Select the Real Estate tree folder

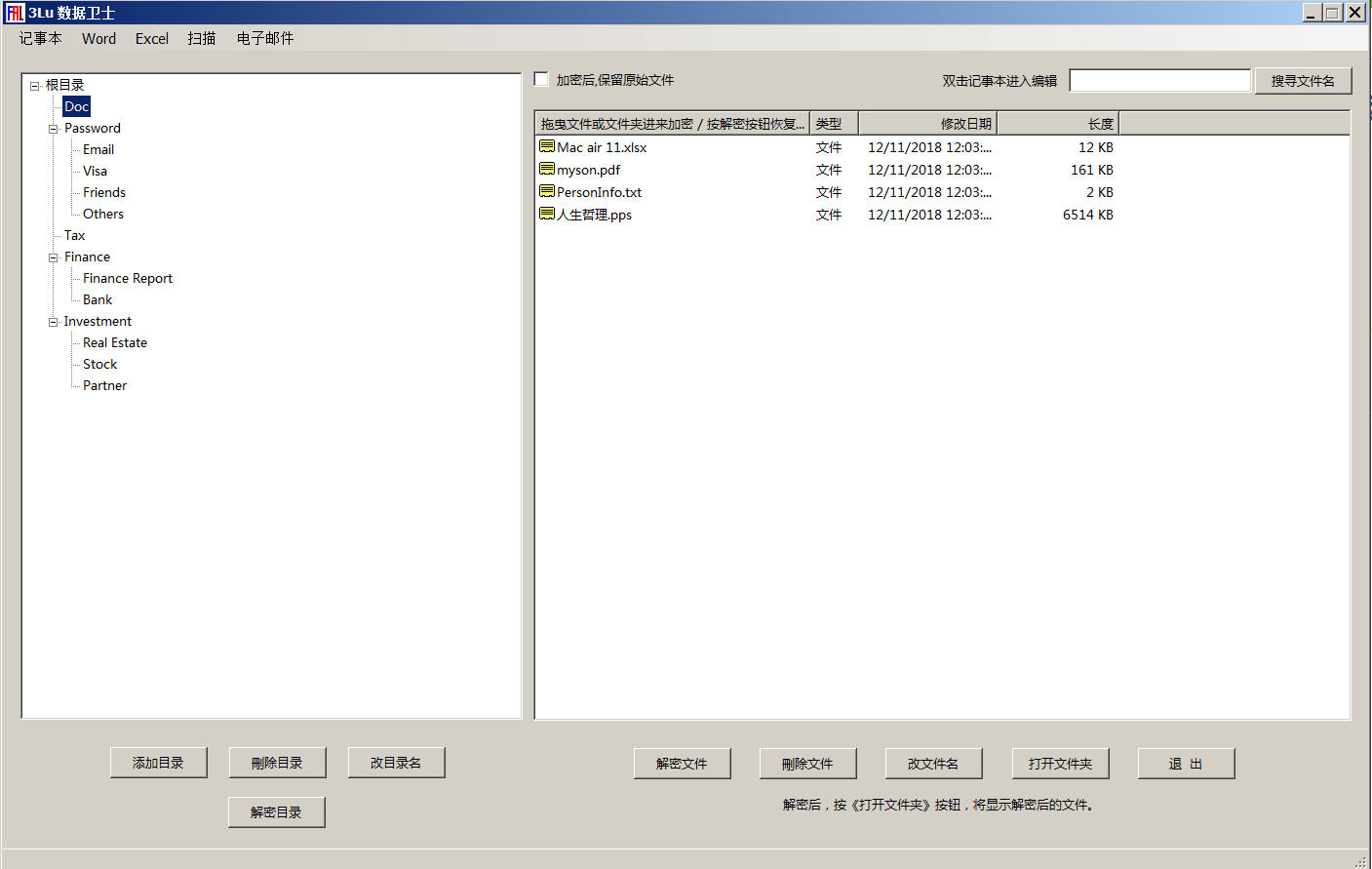click(115, 343)
